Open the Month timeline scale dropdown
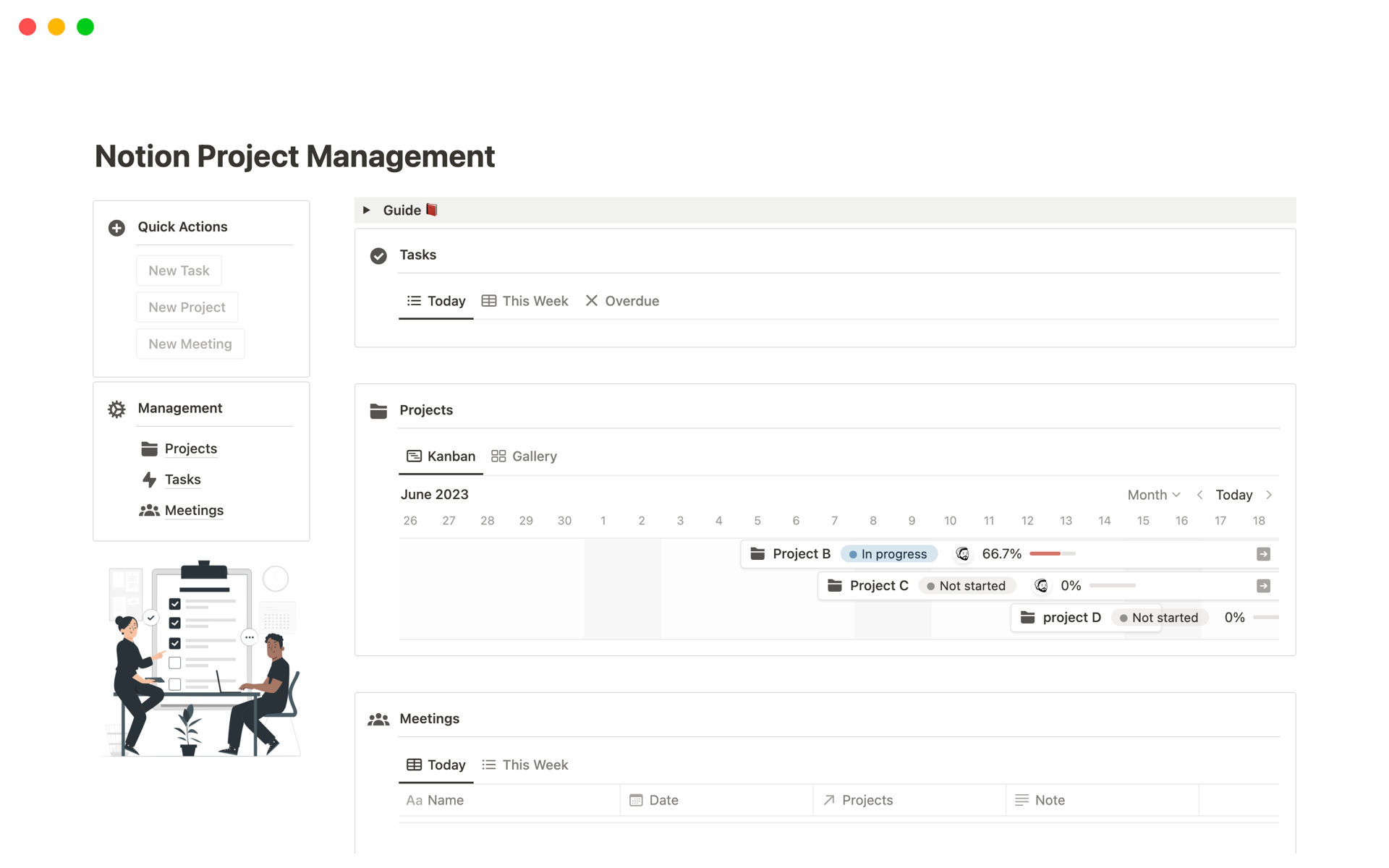 (x=1153, y=495)
